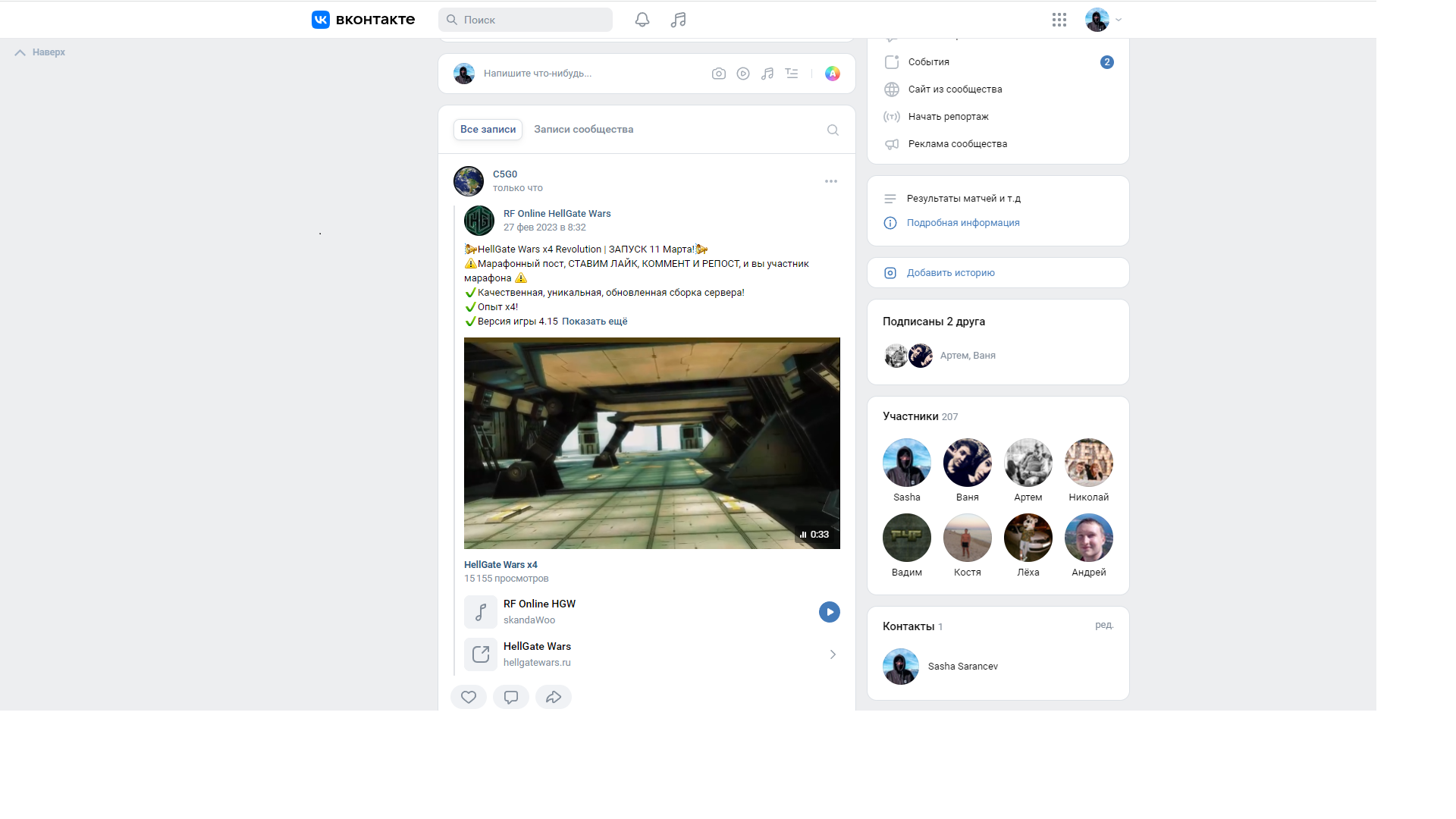Open the profile avatar menu in header
The height and width of the screenshot is (819, 1456).
1103,20
